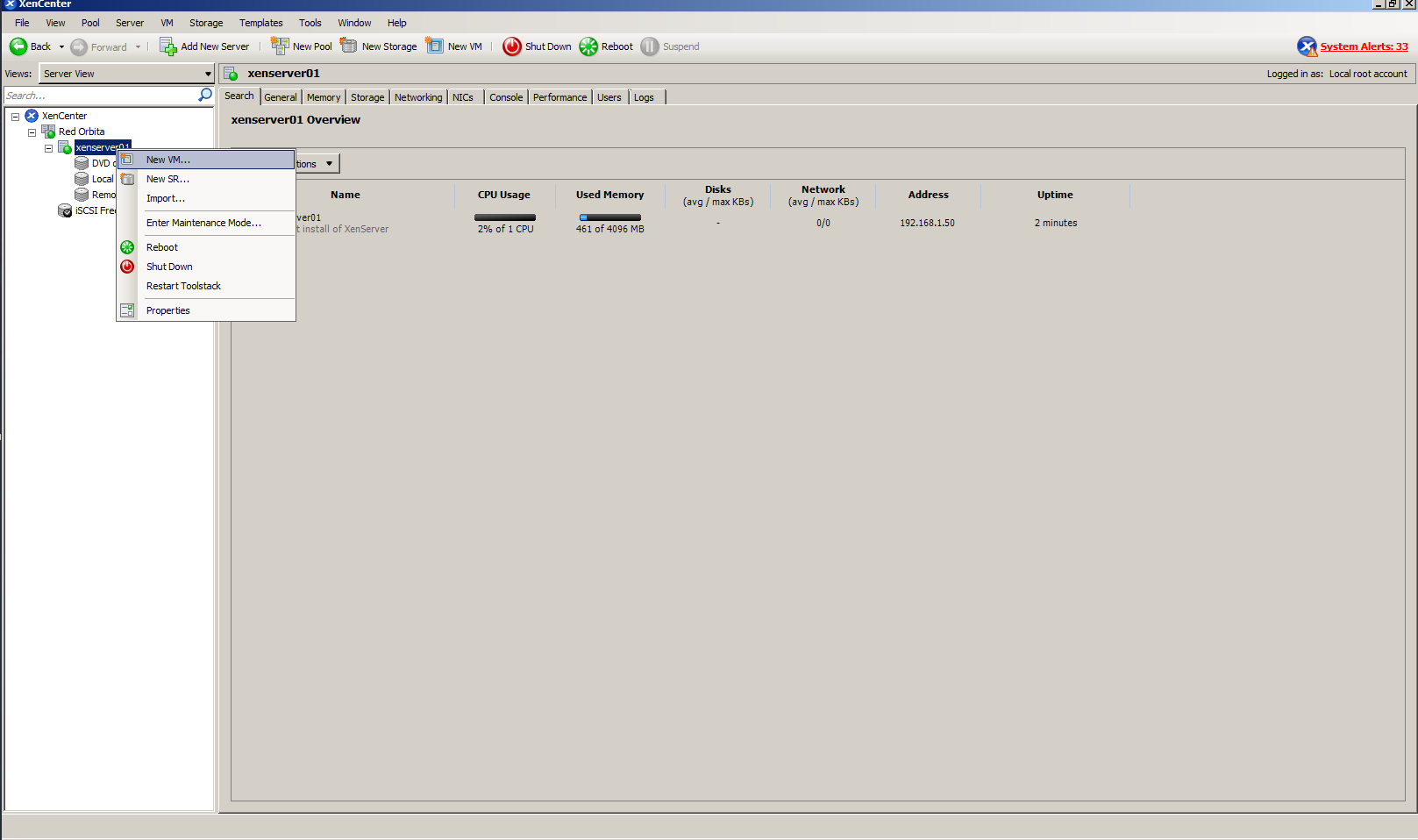Click the Reboot toolbar icon

point(588,46)
